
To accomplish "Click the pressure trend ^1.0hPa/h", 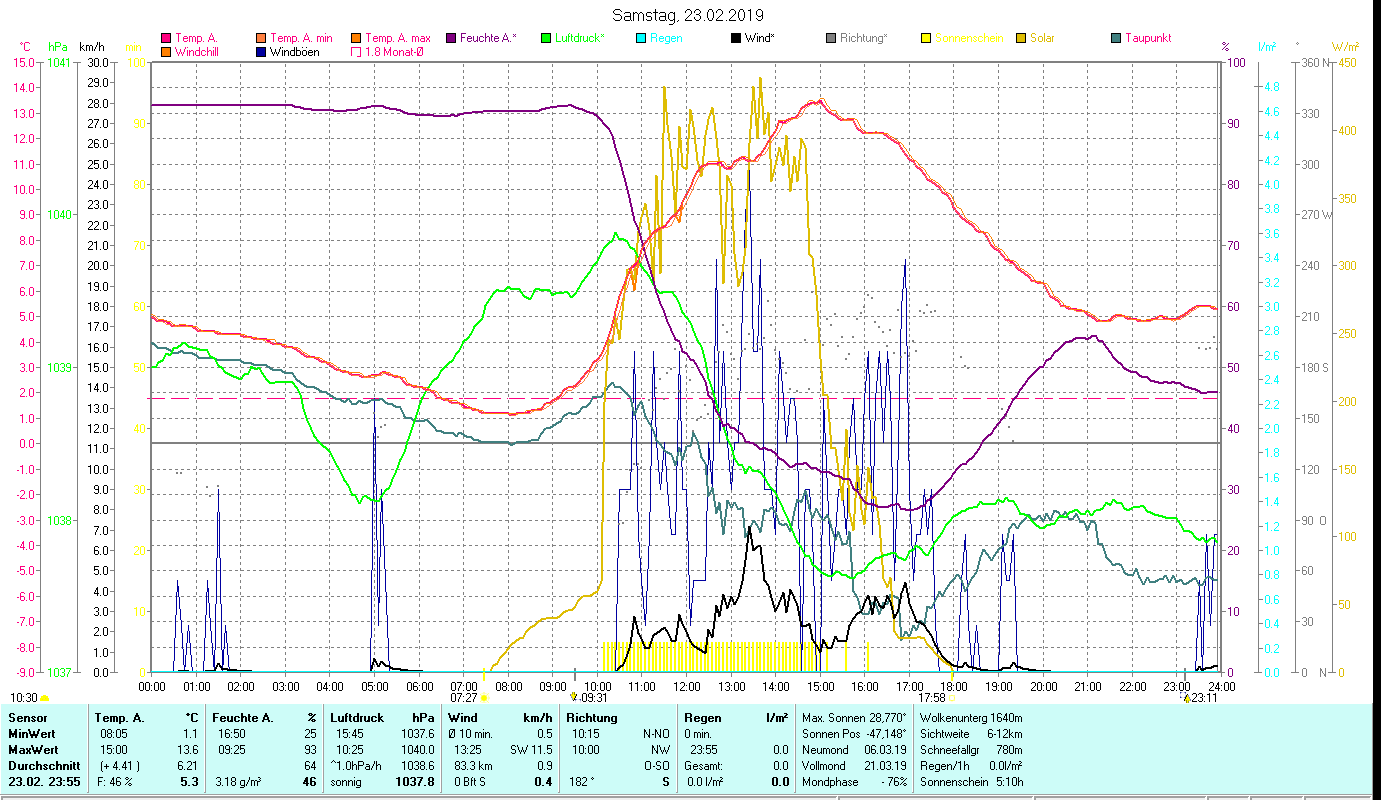I will (357, 766).
